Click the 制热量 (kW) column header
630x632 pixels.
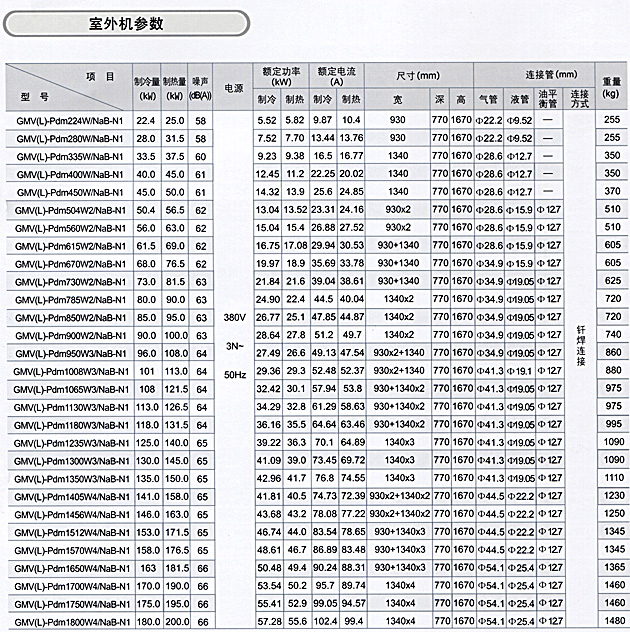(x=174, y=88)
